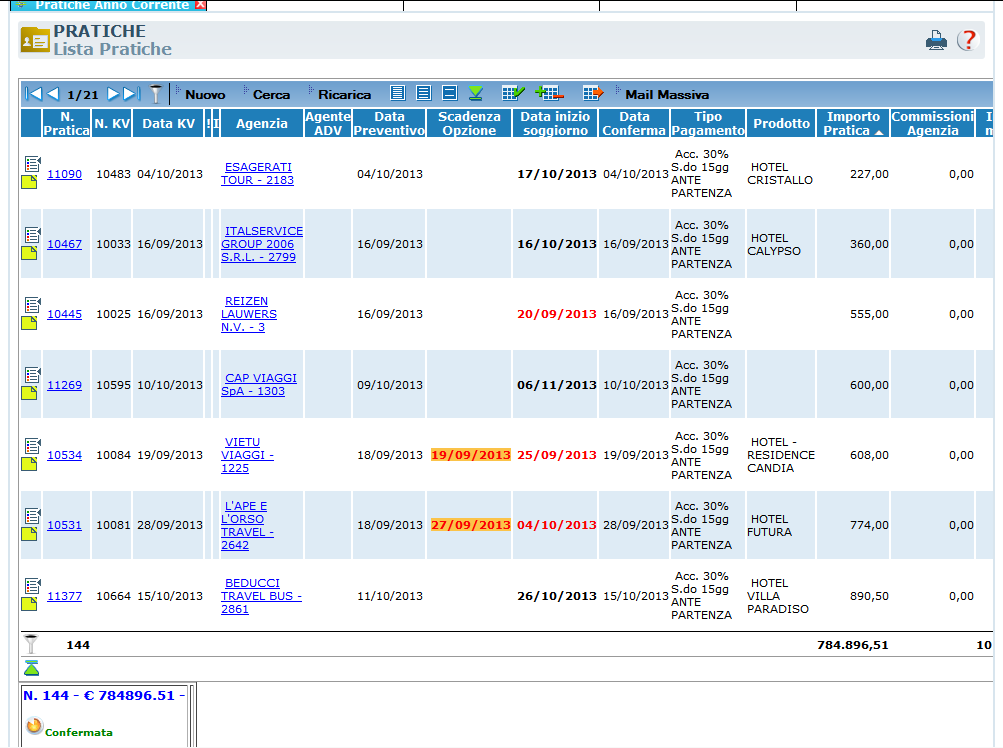Click yellow note icon for pratica 11090
The height and width of the screenshot is (748, 1003).
tap(29, 182)
